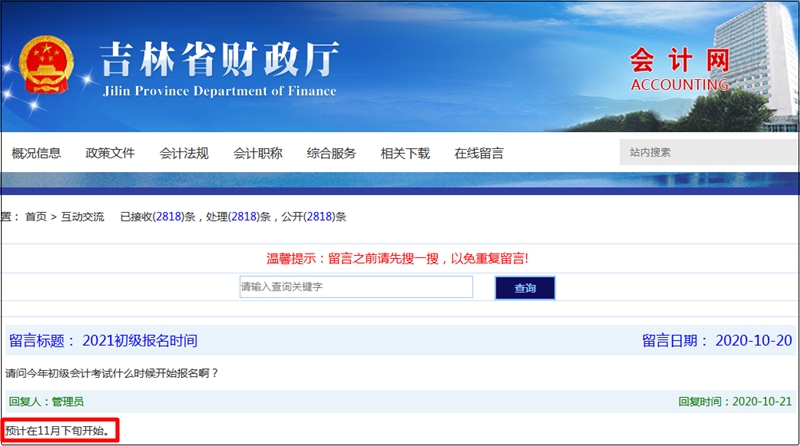Click the 查询 search button

click(525, 288)
